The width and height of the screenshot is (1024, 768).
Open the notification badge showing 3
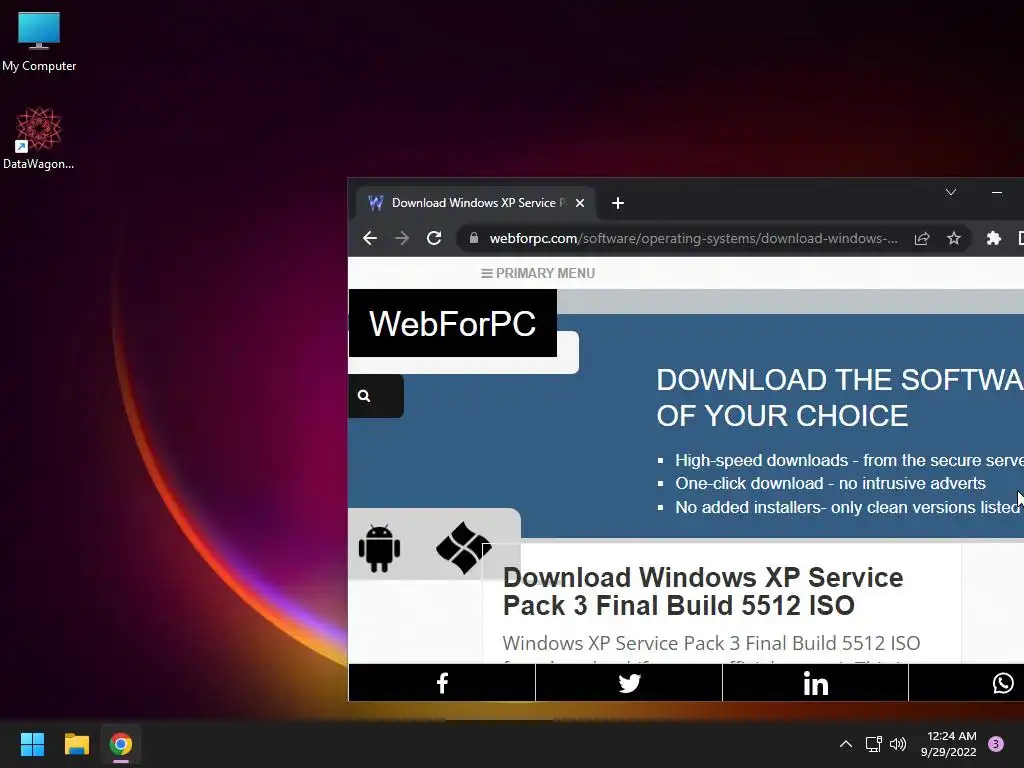coord(996,744)
